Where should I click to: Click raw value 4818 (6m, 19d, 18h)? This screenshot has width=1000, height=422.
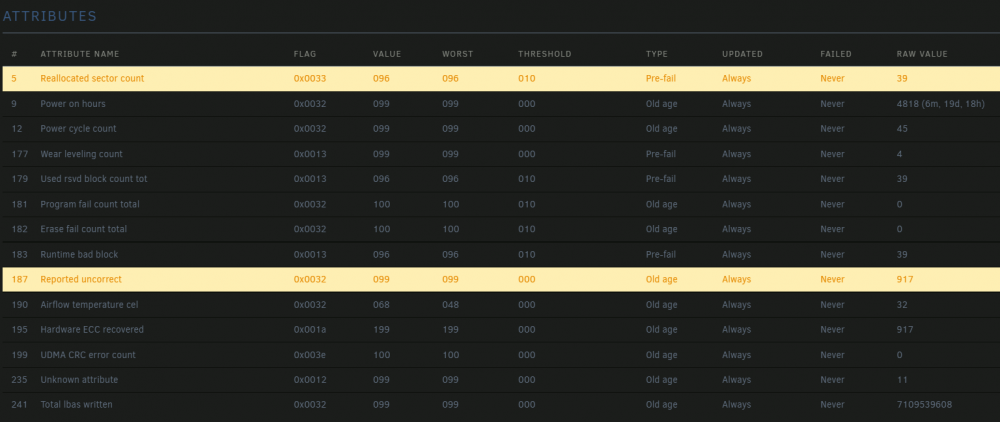click(x=940, y=103)
